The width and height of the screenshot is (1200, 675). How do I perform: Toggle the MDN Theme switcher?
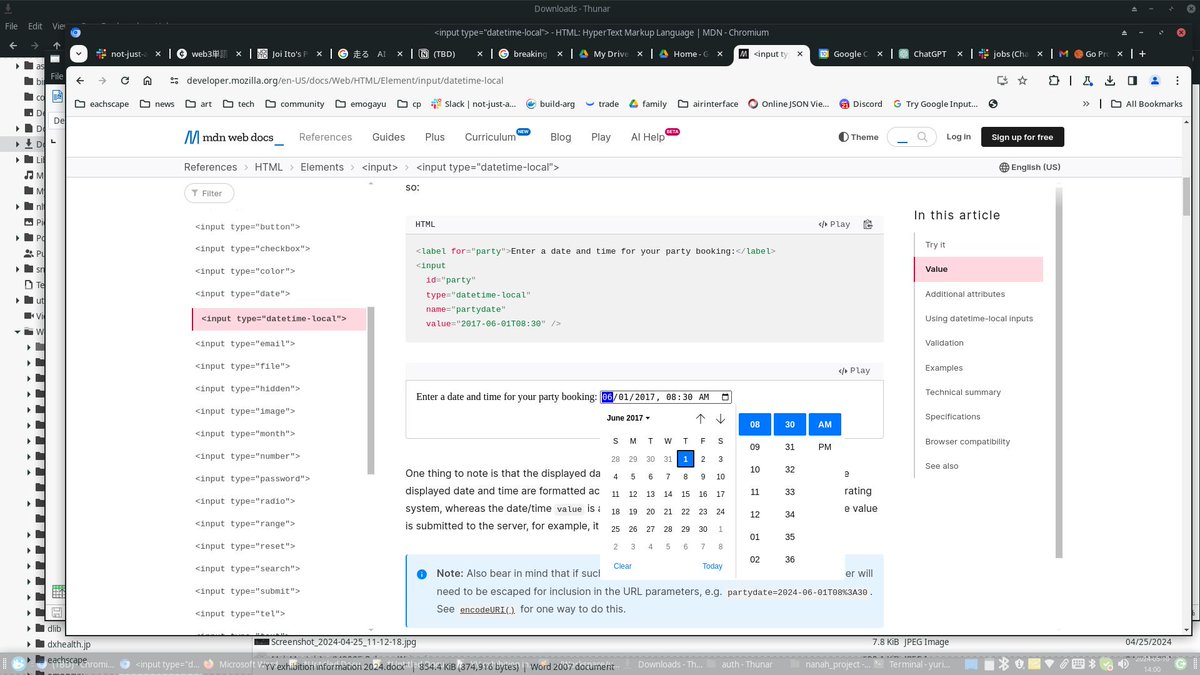(857, 137)
